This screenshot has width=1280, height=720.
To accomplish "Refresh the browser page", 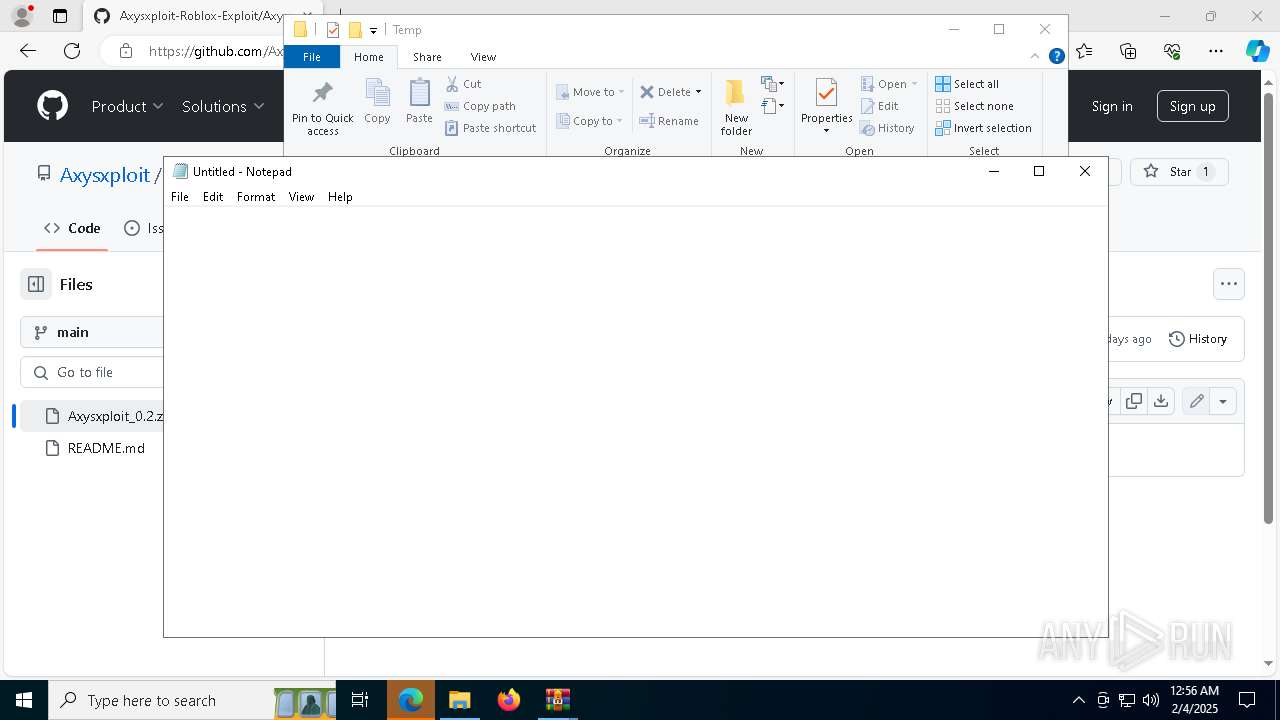I will 72,51.
